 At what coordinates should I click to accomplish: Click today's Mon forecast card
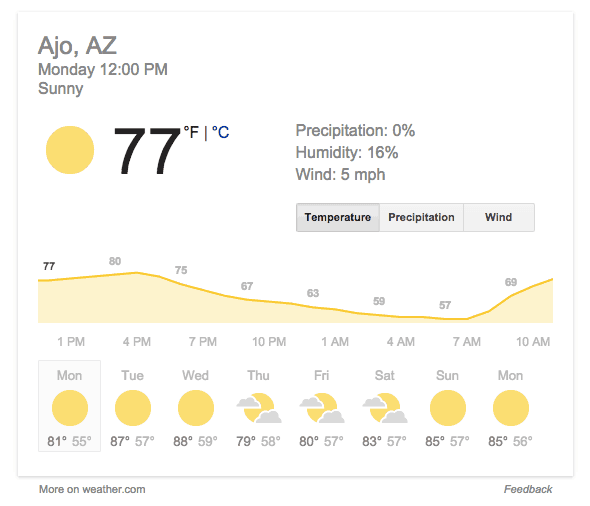tap(70, 406)
